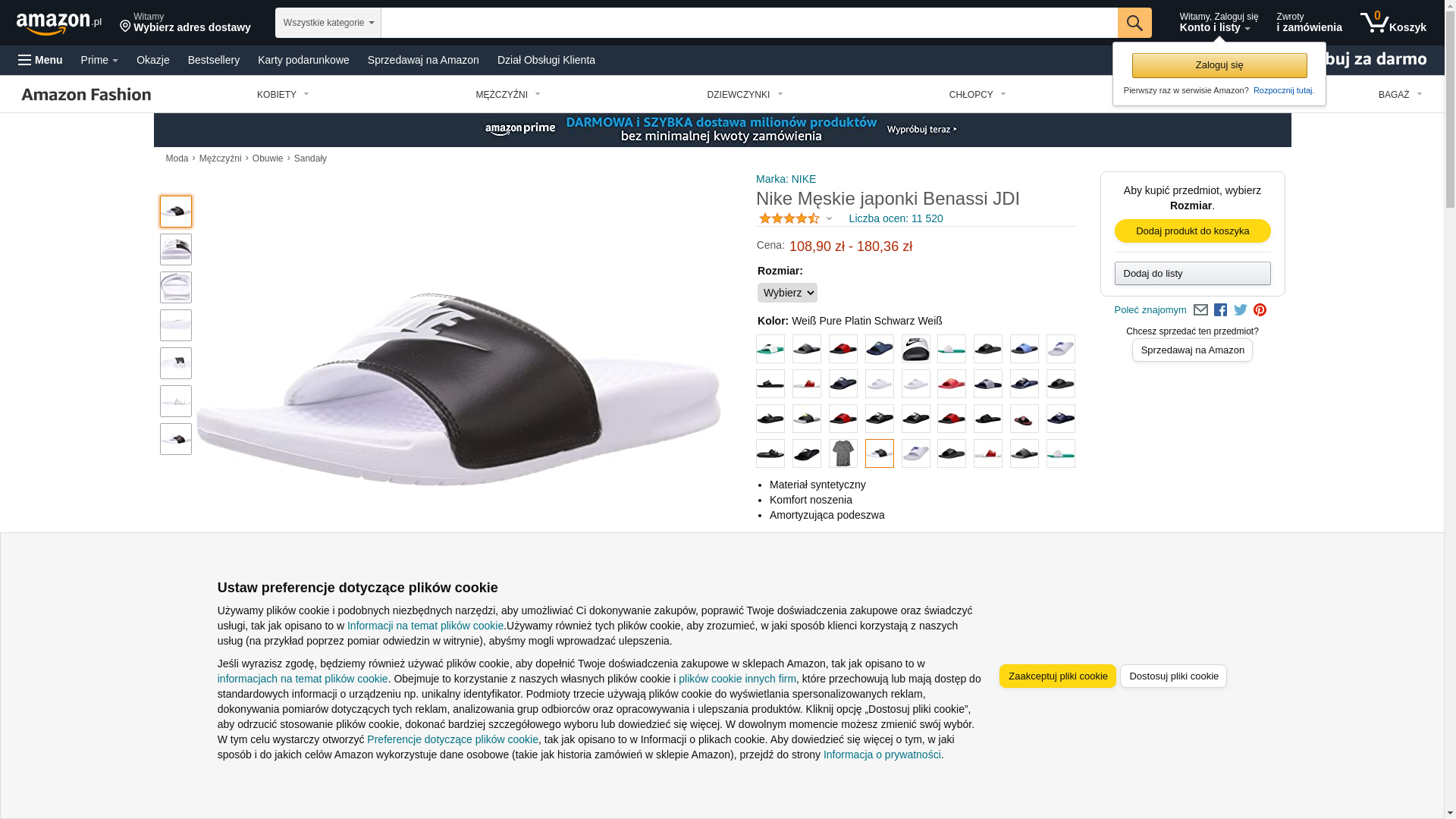This screenshot has width=1456, height=819.
Task: Share product via Facebook icon
Action: (1220, 310)
